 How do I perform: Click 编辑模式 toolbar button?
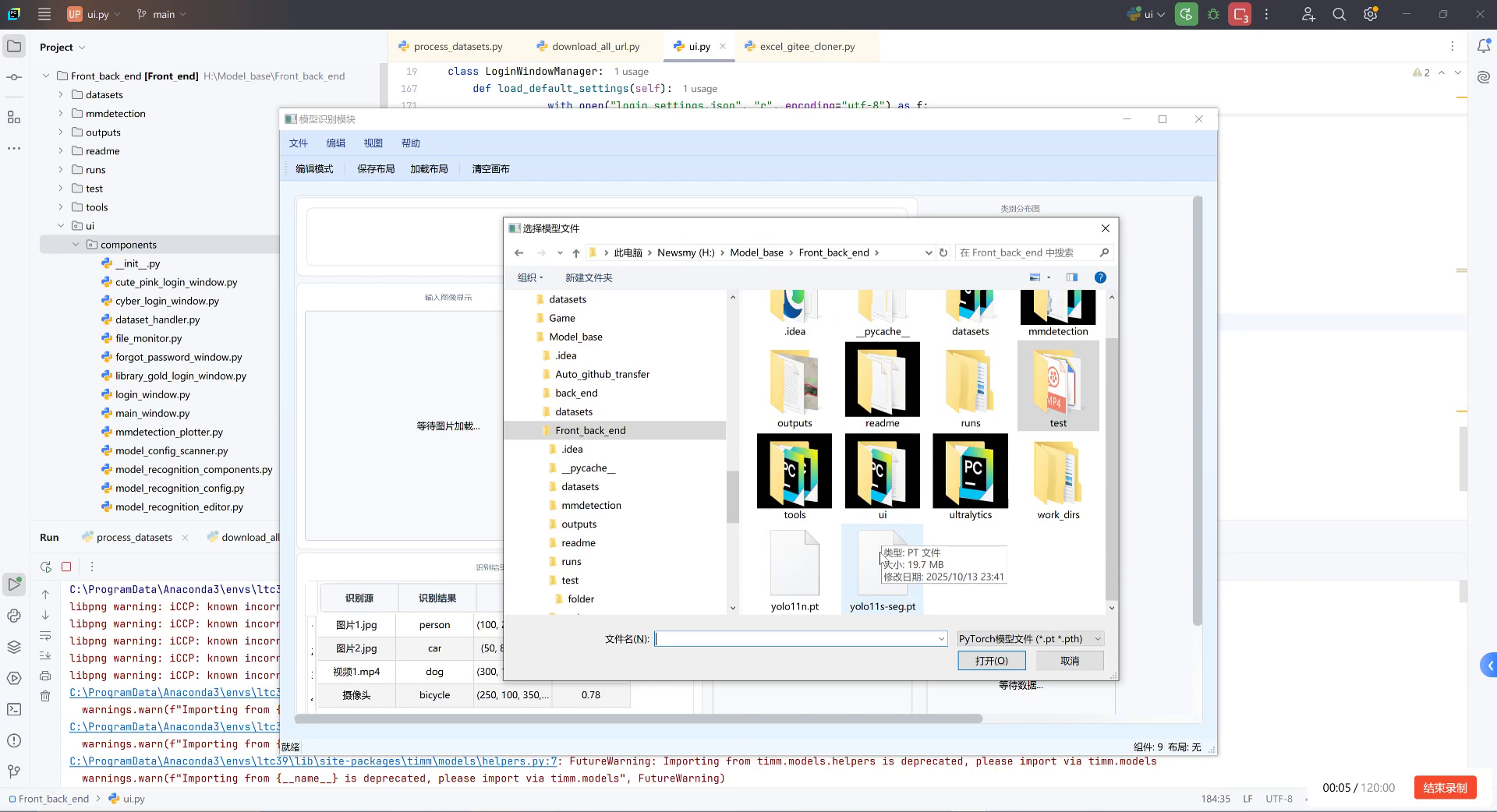(x=314, y=169)
